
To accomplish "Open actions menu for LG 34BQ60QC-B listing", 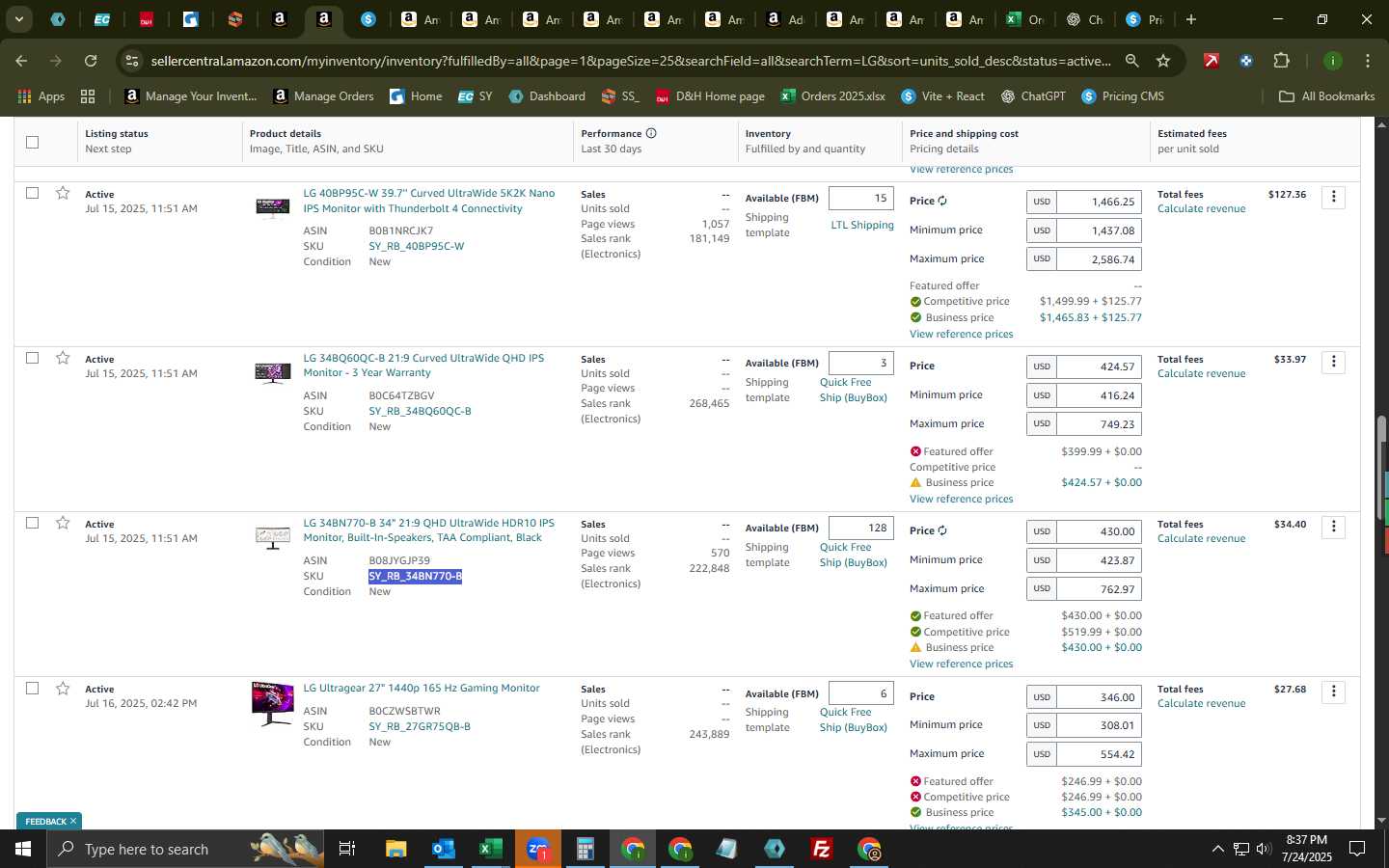I will 1333,362.
